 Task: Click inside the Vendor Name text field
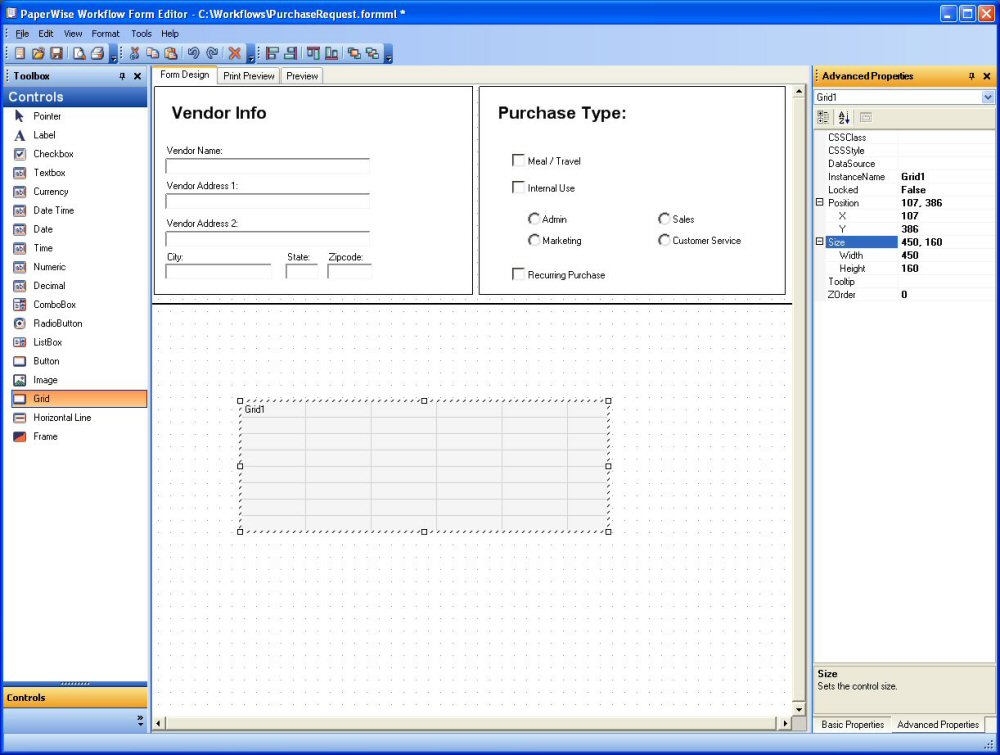tap(267, 166)
